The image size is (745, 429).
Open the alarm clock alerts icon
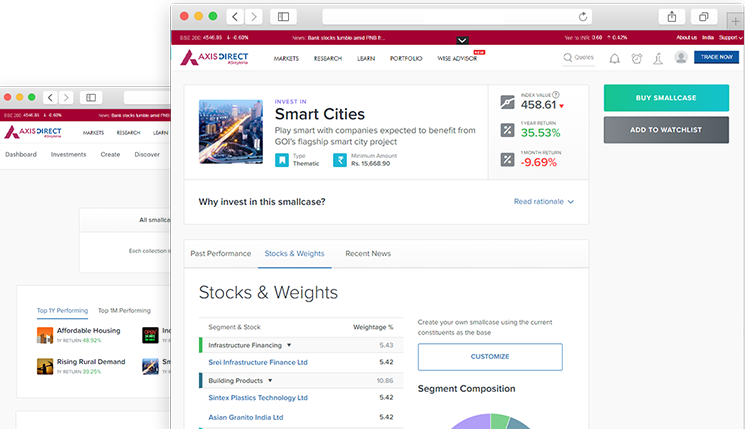[x=637, y=58]
